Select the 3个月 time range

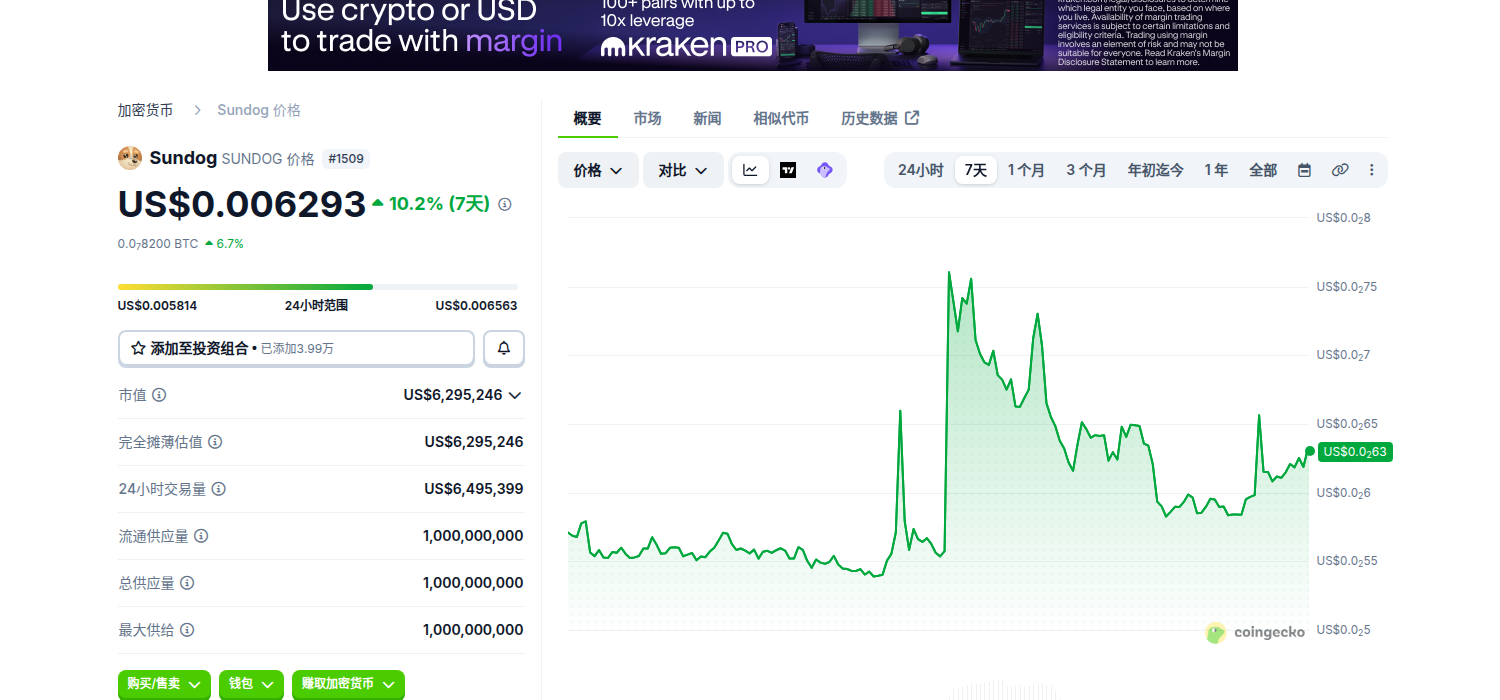1086,170
